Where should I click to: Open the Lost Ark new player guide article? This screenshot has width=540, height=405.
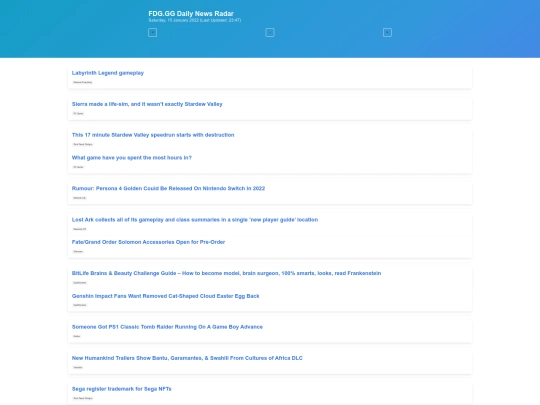(x=195, y=220)
